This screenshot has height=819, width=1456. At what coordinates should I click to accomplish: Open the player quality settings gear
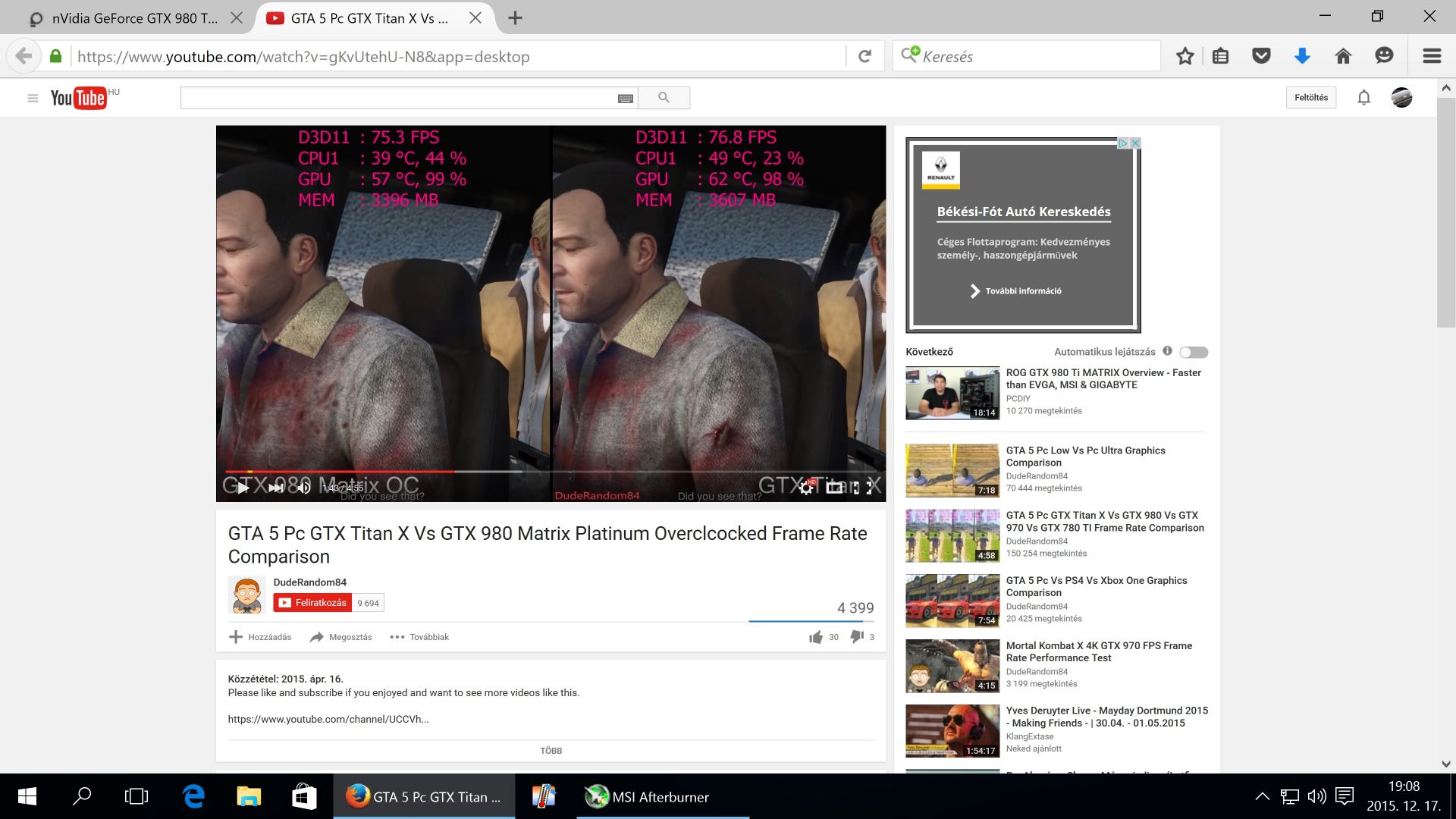coord(806,488)
